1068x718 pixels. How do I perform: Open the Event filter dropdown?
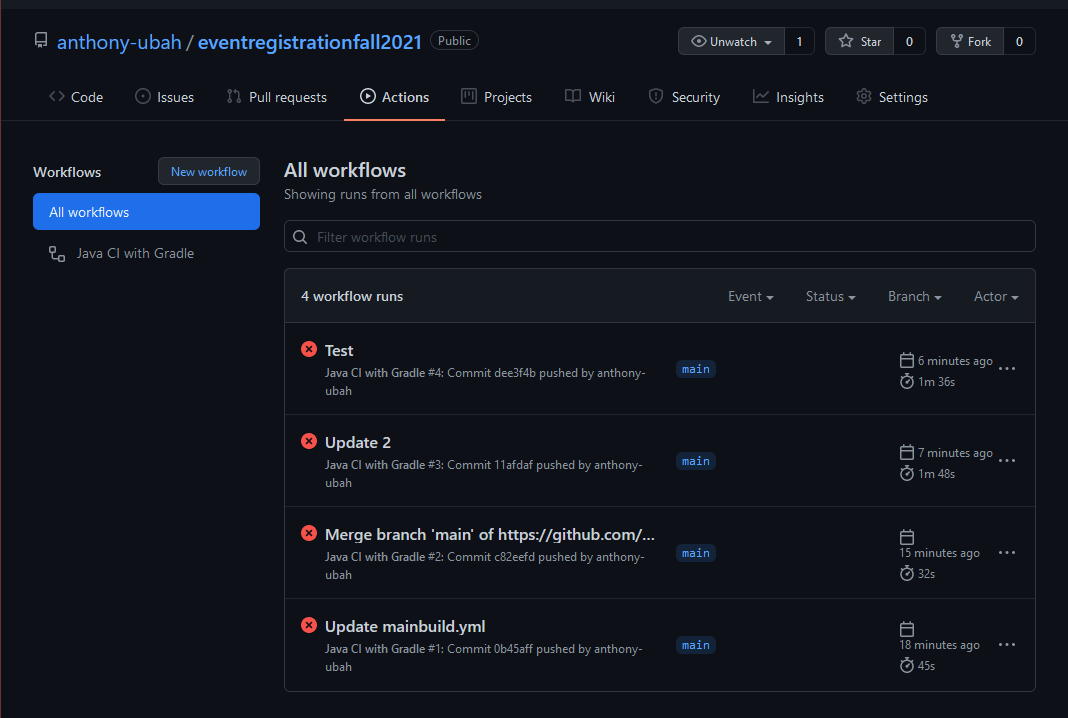pos(750,297)
